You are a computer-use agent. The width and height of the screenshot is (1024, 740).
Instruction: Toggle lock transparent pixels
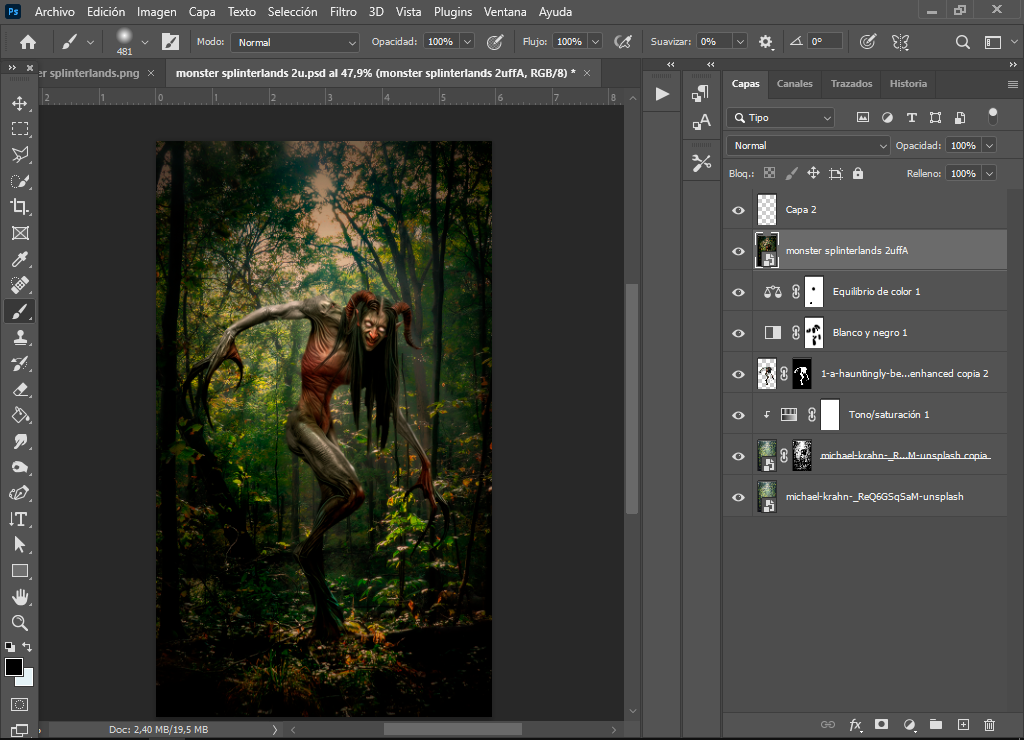[x=769, y=173]
